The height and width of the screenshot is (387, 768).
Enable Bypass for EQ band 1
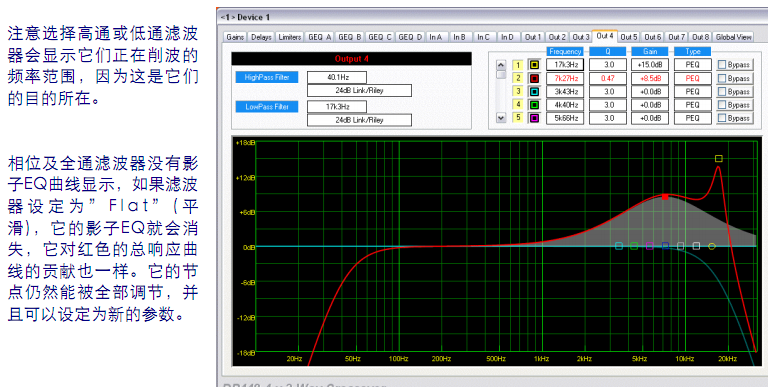pyautogui.click(x=721, y=65)
